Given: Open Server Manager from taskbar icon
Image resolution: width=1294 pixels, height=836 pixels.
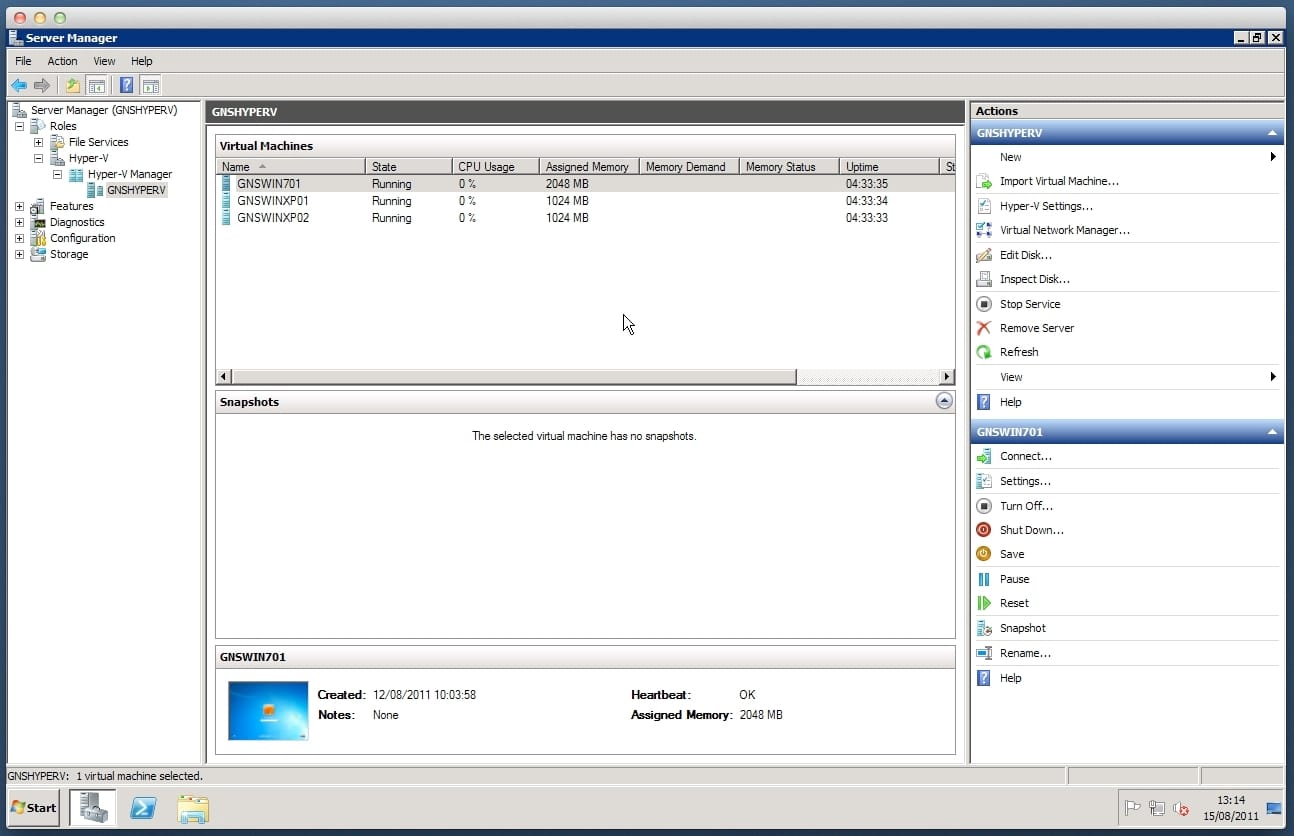Looking at the screenshot, I should click(92, 807).
